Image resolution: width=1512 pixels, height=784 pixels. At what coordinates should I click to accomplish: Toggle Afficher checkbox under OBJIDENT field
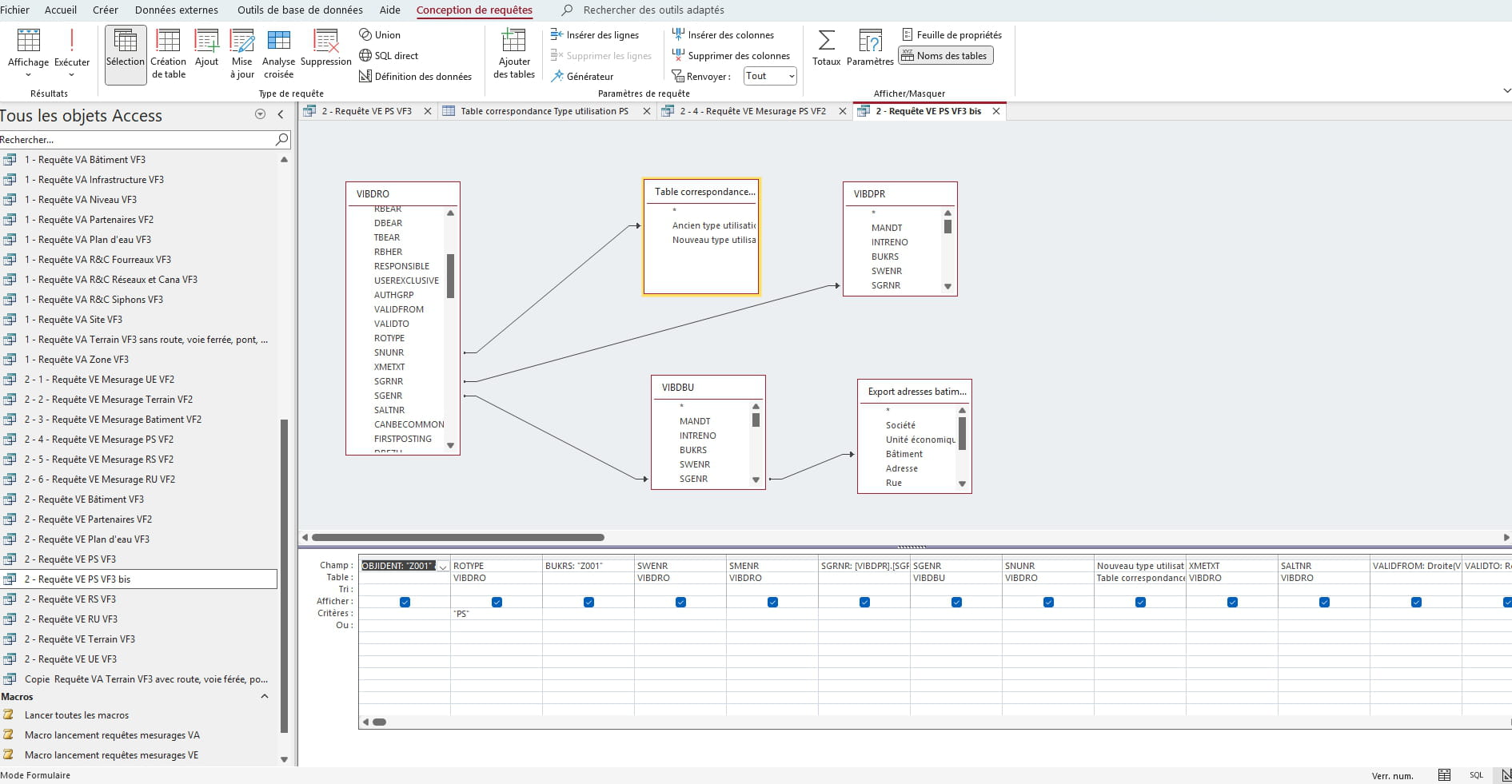(x=405, y=602)
